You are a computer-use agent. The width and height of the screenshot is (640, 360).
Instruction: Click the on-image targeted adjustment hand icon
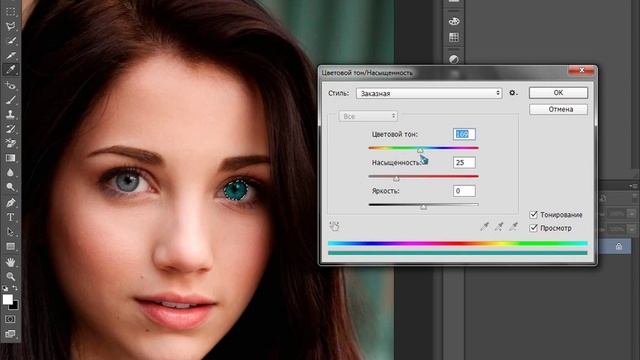pyautogui.click(x=334, y=226)
